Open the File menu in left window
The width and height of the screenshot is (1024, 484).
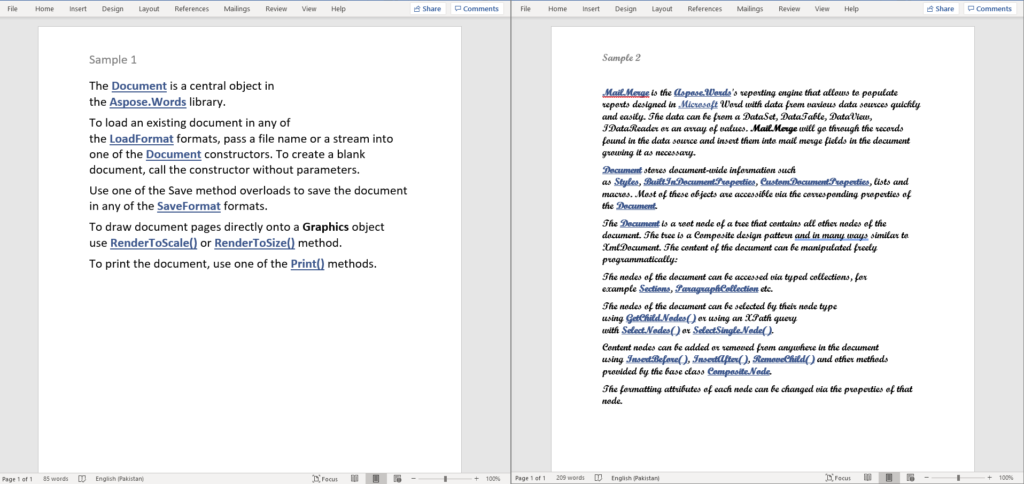(x=12, y=8)
